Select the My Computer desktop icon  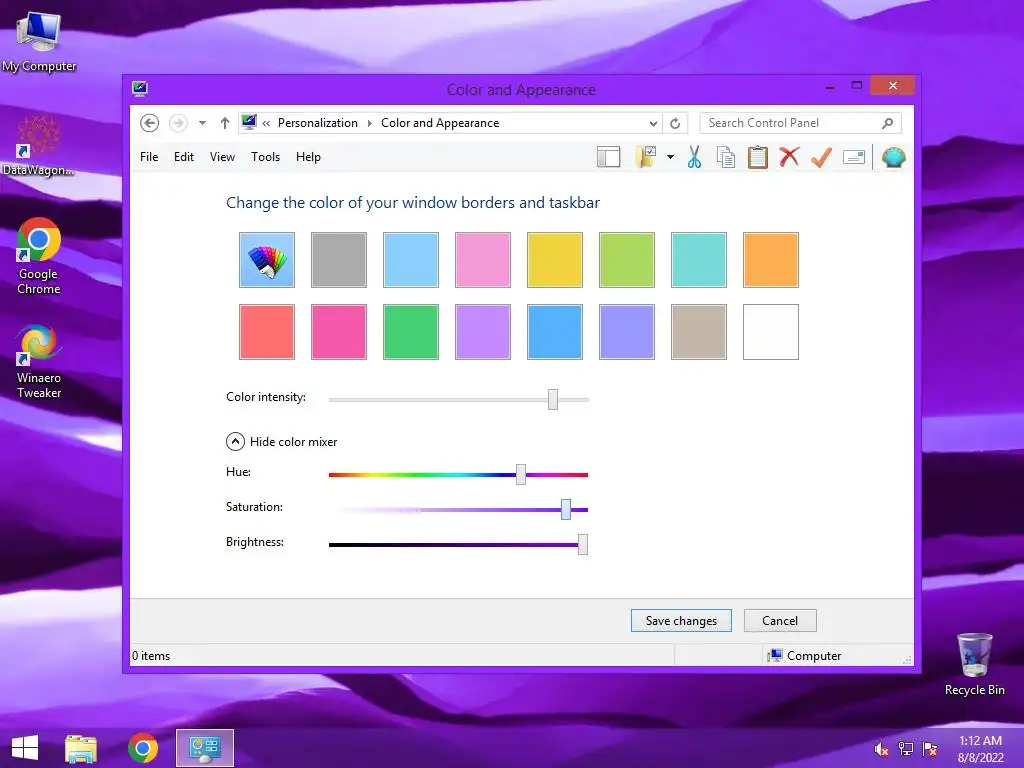pyautogui.click(x=39, y=41)
